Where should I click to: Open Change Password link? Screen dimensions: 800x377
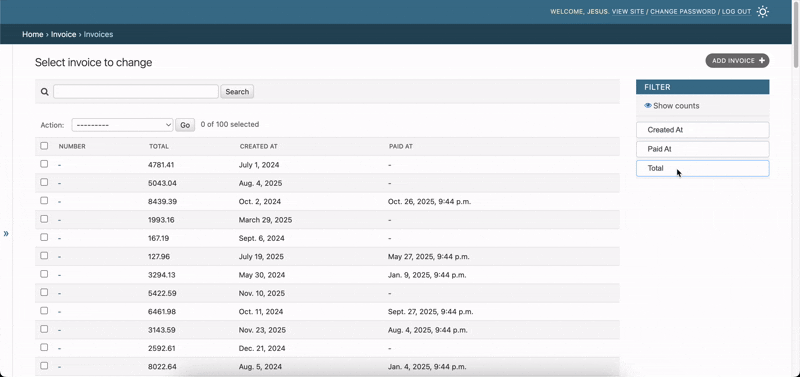pos(683,12)
